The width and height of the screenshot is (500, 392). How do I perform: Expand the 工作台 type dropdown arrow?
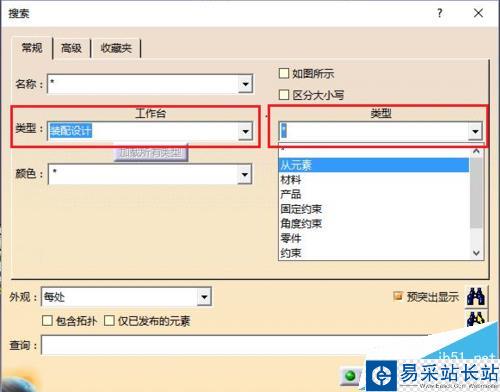coord(245,131)
